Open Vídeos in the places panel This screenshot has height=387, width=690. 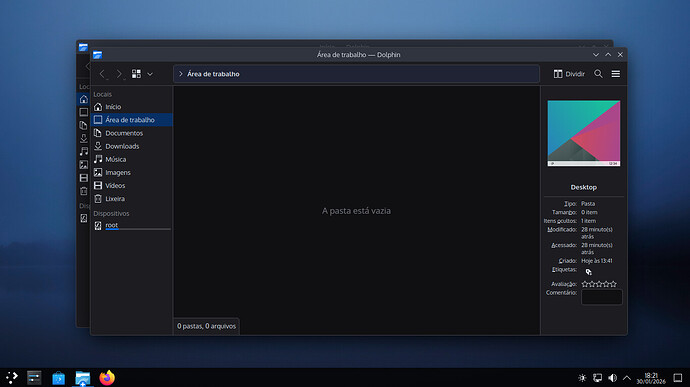(132, 186)
